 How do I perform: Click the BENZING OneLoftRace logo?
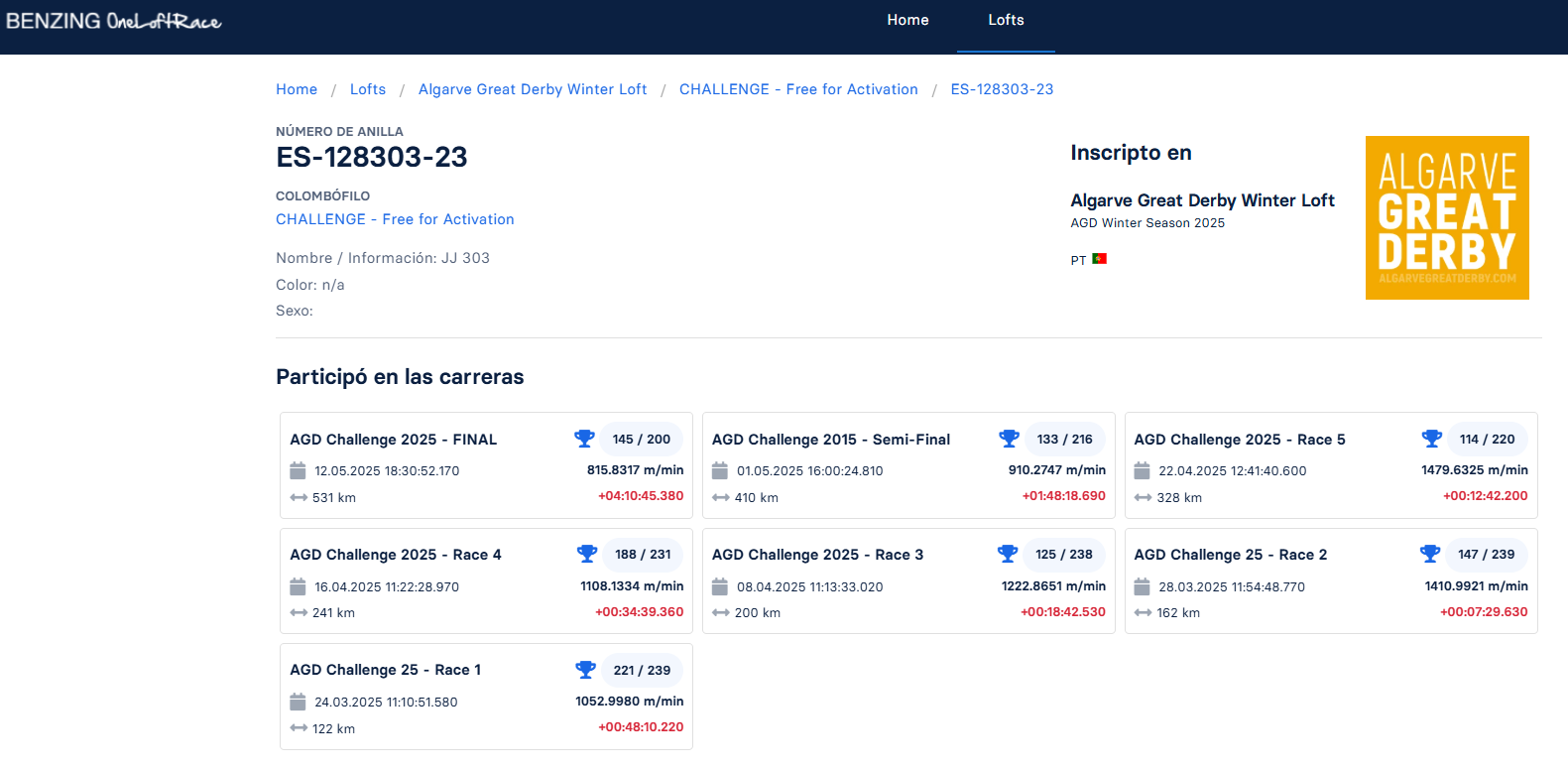coord(114,21)
